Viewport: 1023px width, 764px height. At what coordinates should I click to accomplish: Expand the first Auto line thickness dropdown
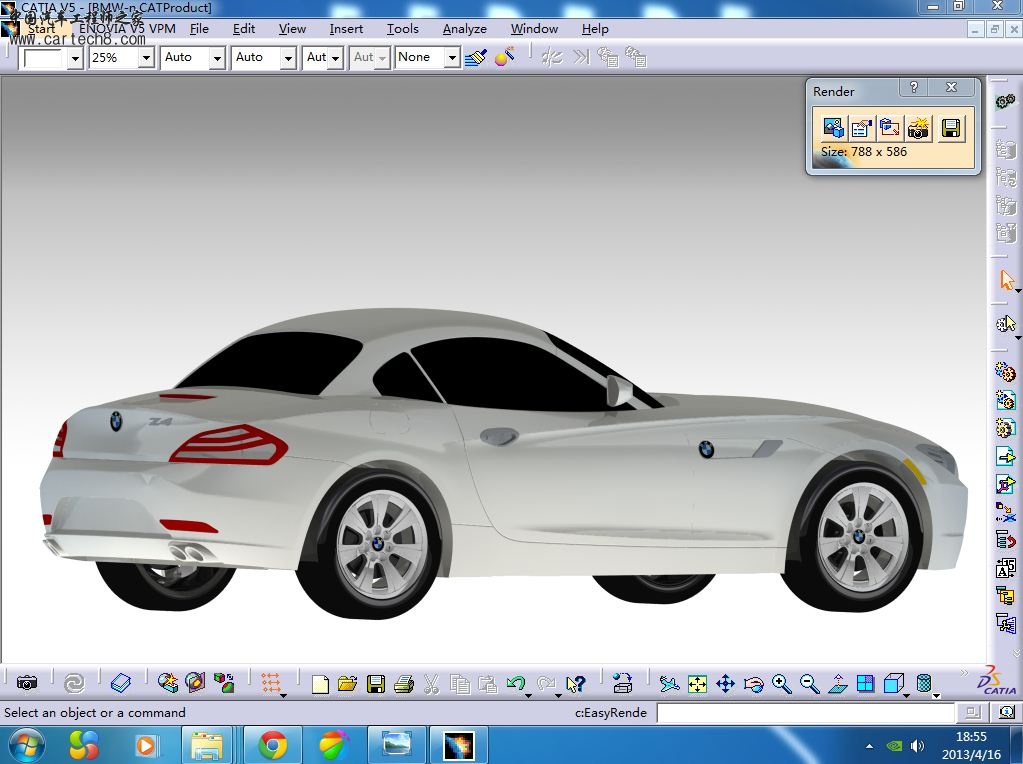tap(217, 58)
